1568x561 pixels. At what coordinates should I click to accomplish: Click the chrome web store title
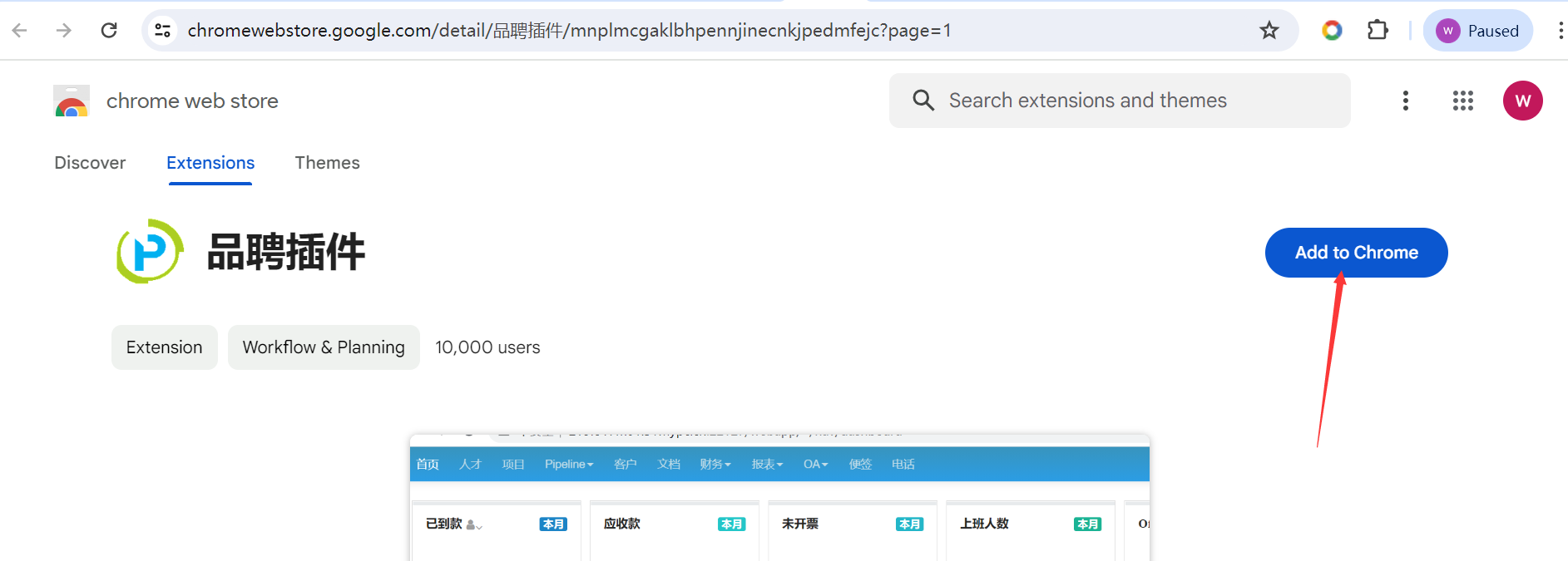pyautogui.click(x=192, y=101)
